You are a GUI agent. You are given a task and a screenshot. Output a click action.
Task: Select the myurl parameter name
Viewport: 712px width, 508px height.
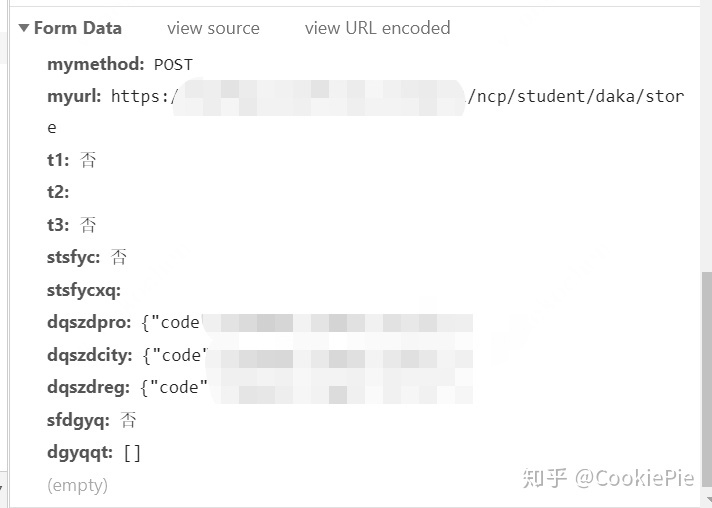[74, 97]
